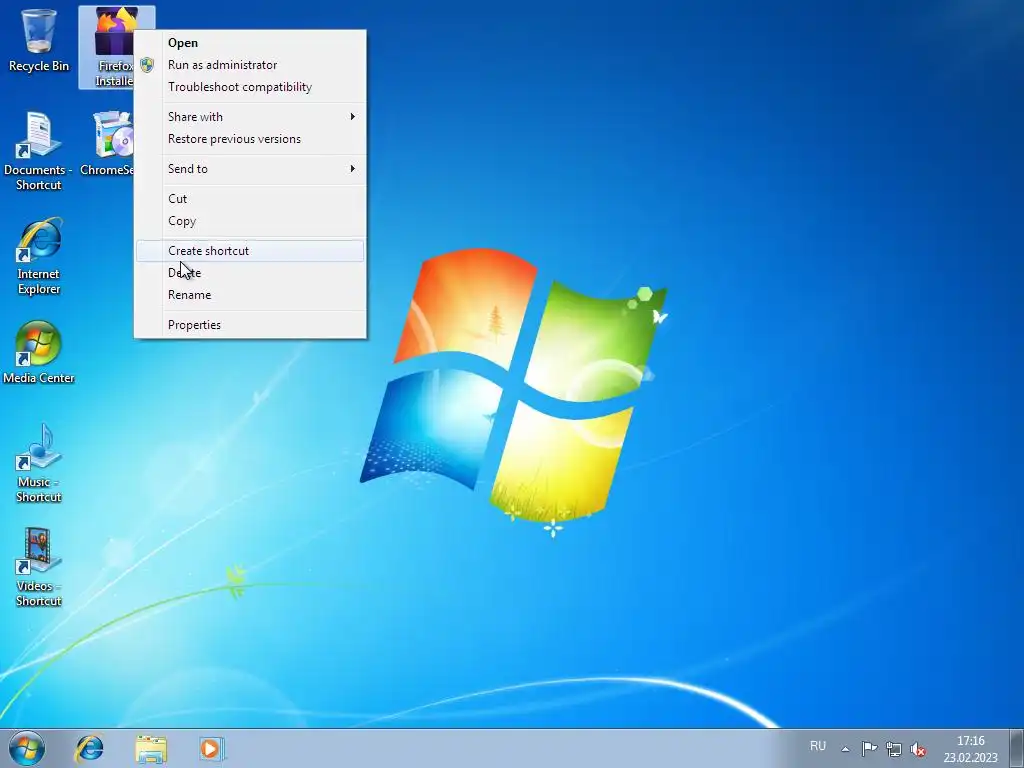The width and height of the screenshot is (1024, 768).
Task: Click the Show desktop button
Action: pyautogui.click(x=1017, y=748)
